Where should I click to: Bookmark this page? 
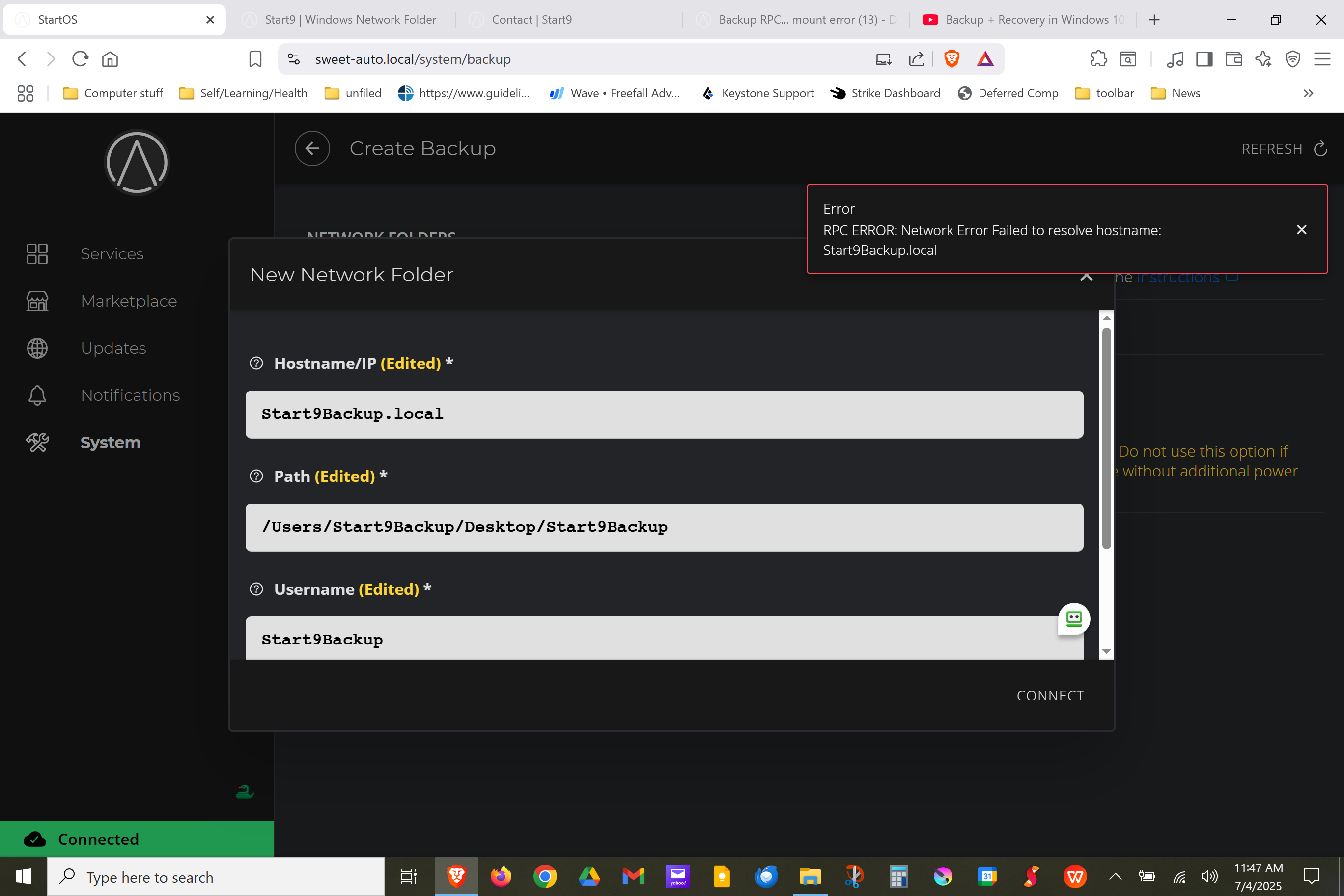click(x=255, y=59)
